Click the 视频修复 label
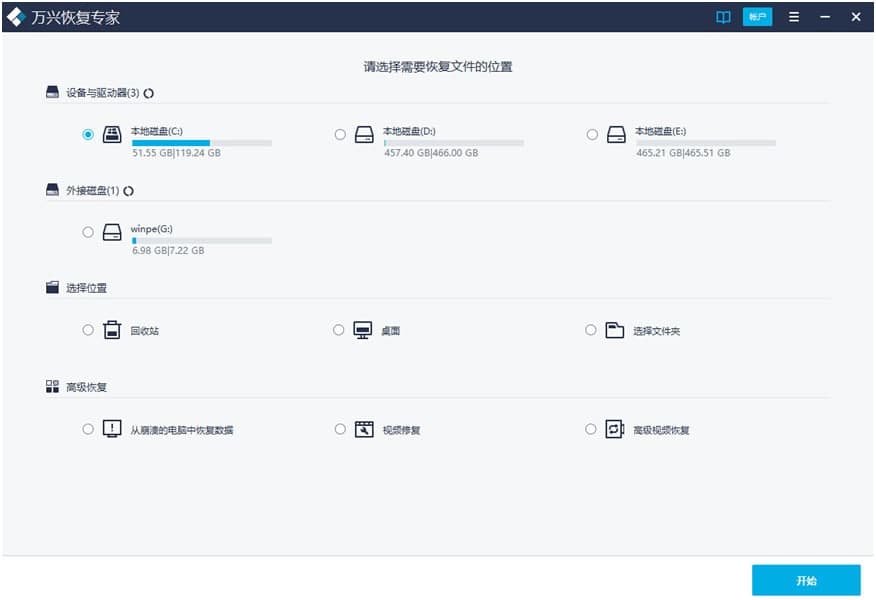876x600 pixels. [401, 430]
